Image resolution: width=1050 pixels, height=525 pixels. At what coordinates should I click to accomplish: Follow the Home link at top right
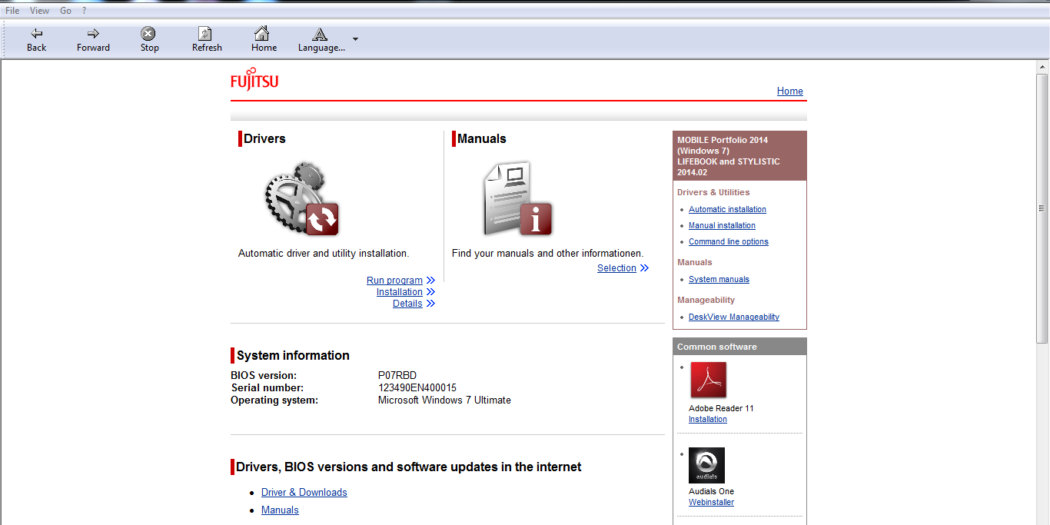790,91
